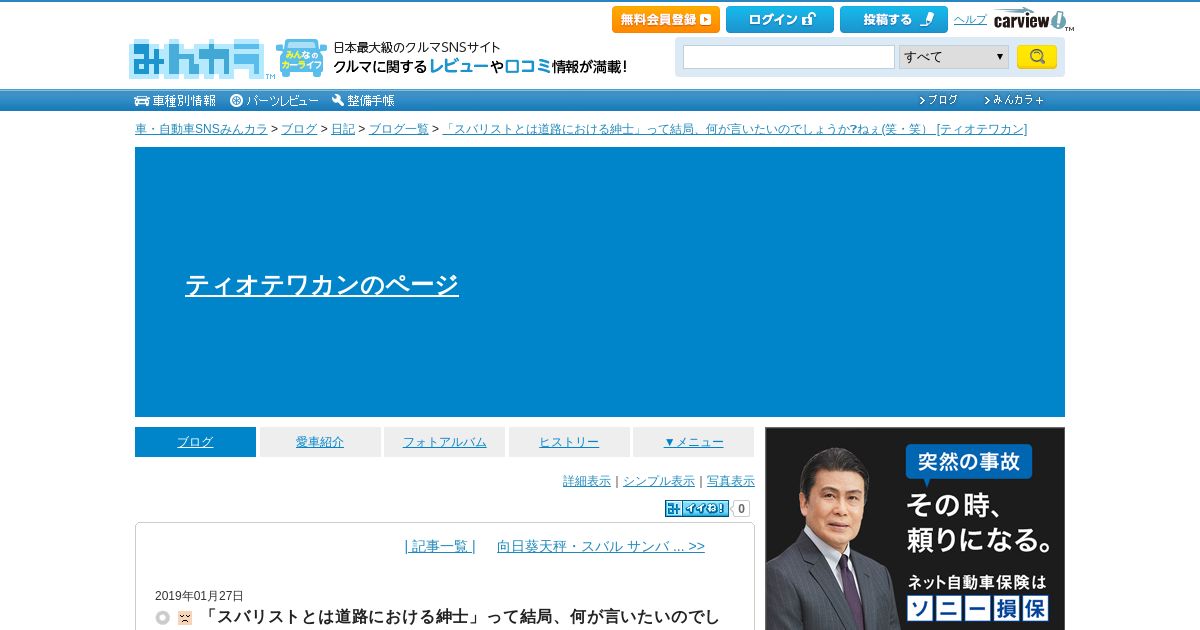Switch to the フォトアルバム tab
The height and width of the screenshot is (630, 1200).
[444, 442]
